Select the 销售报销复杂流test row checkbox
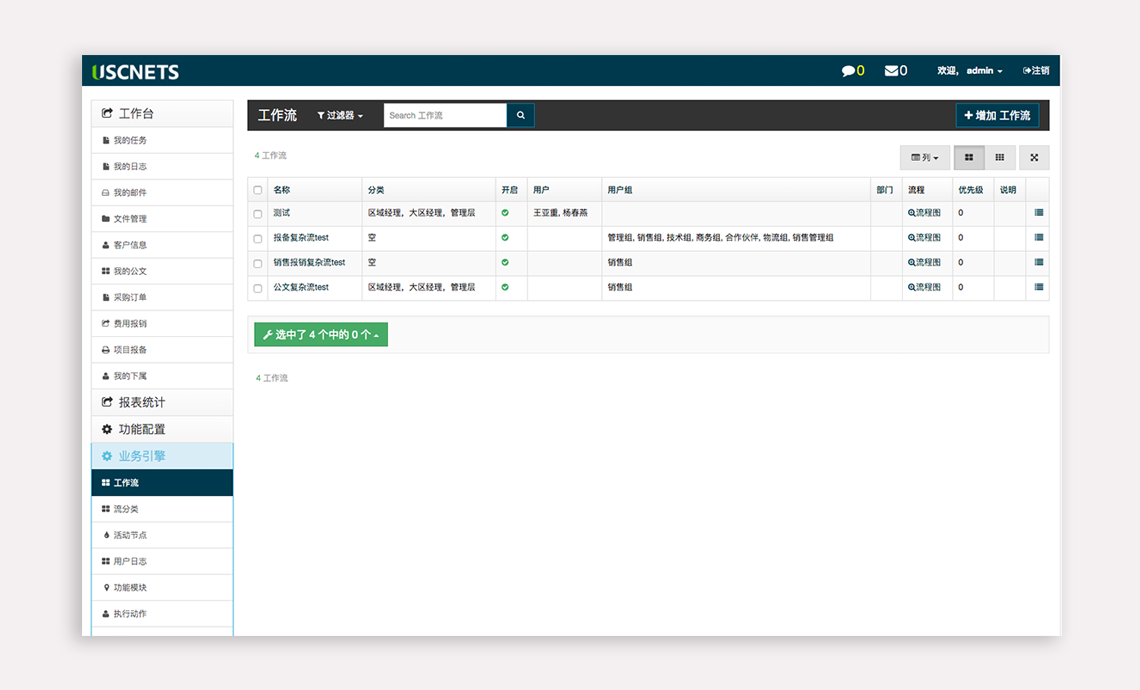The height and width of the screenshot is (690, 1140). point(258,263)
